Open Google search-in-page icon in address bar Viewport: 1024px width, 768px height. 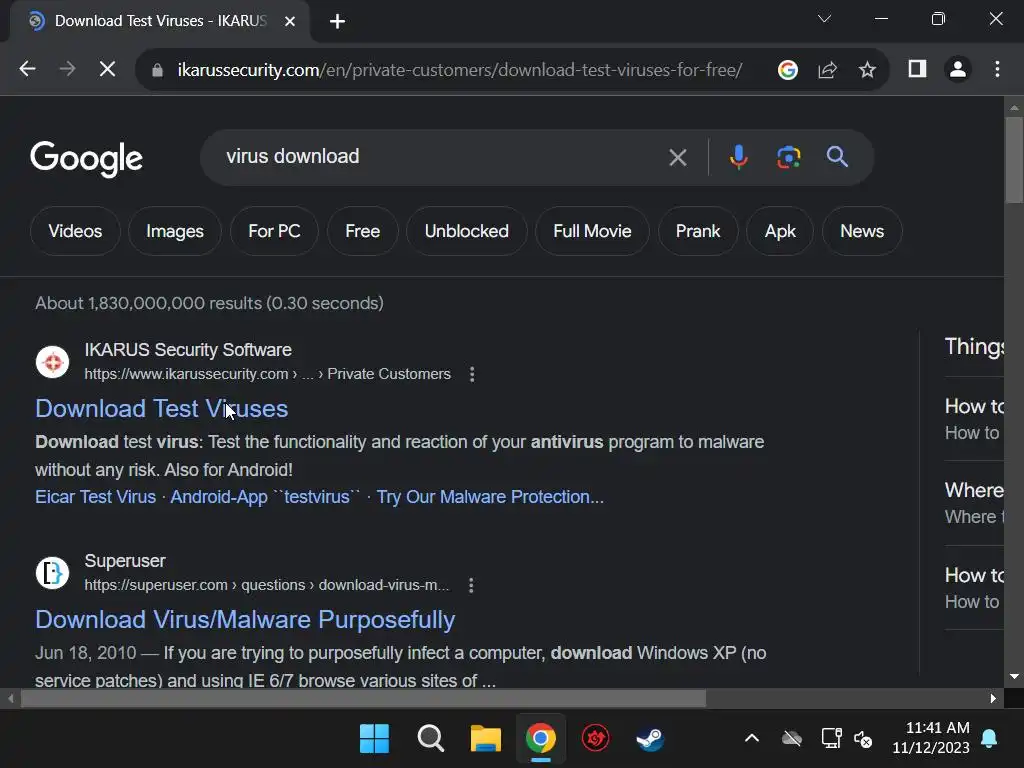click(788, 69)
